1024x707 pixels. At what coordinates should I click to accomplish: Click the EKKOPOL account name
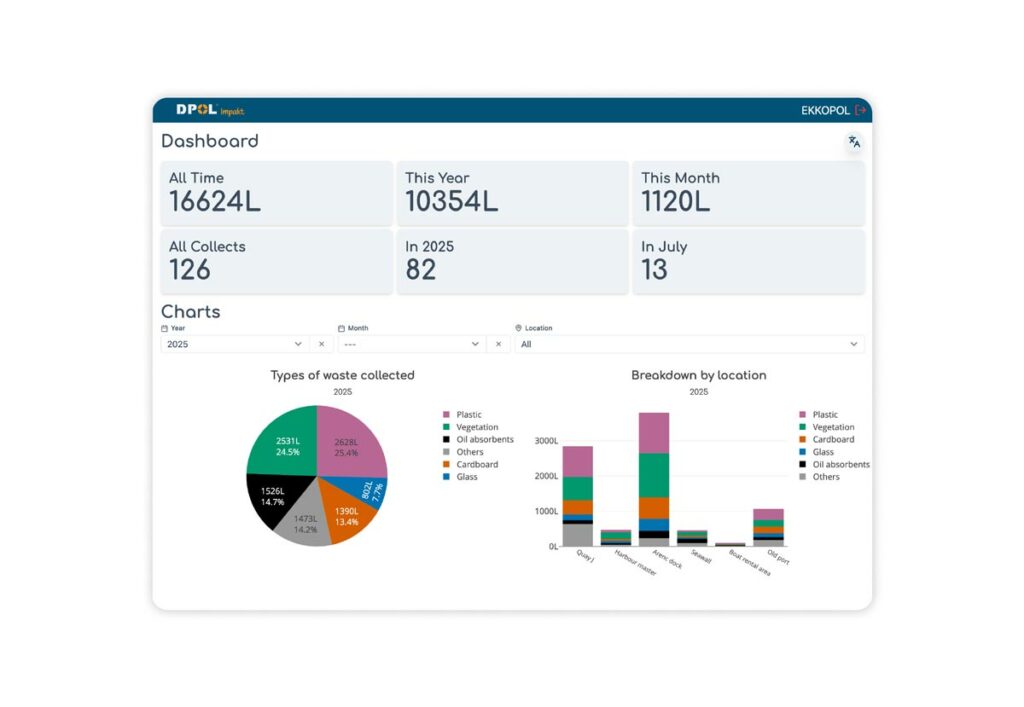pos(825,110)
